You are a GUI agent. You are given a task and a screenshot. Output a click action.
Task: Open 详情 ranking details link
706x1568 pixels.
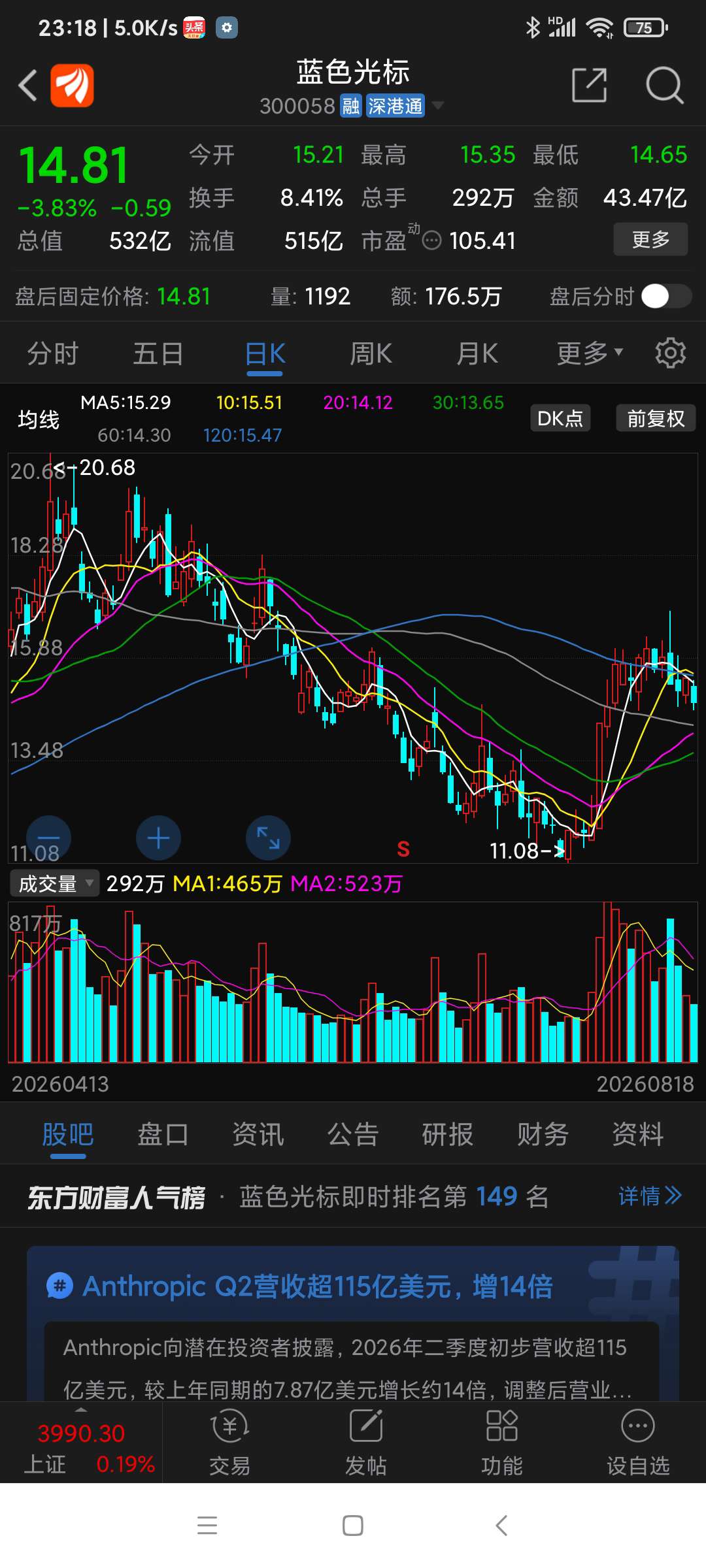tap(650, 1196)
